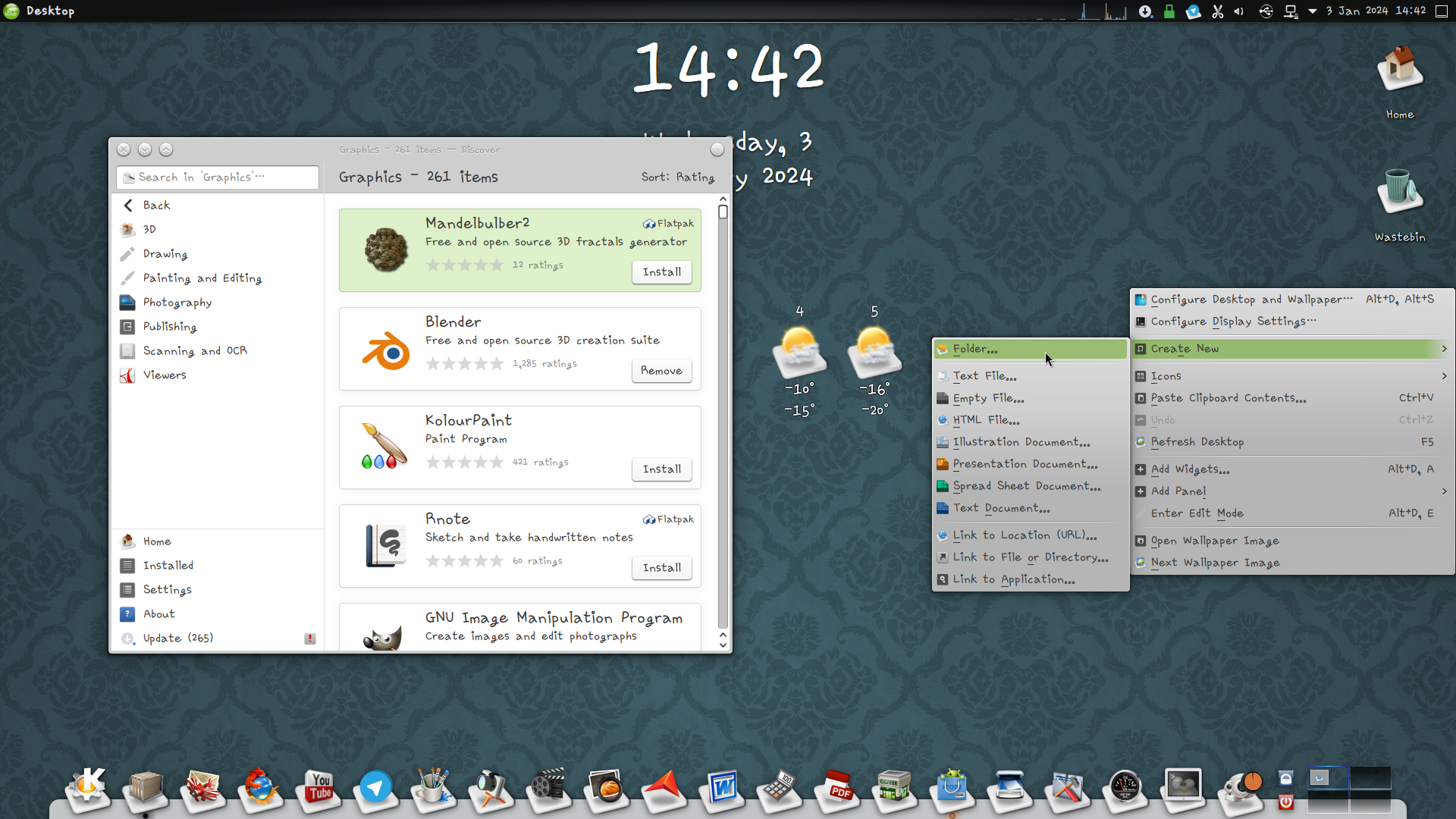Open the volume tray icon
Screen dimensions: 1456x819
point(1239,11)
